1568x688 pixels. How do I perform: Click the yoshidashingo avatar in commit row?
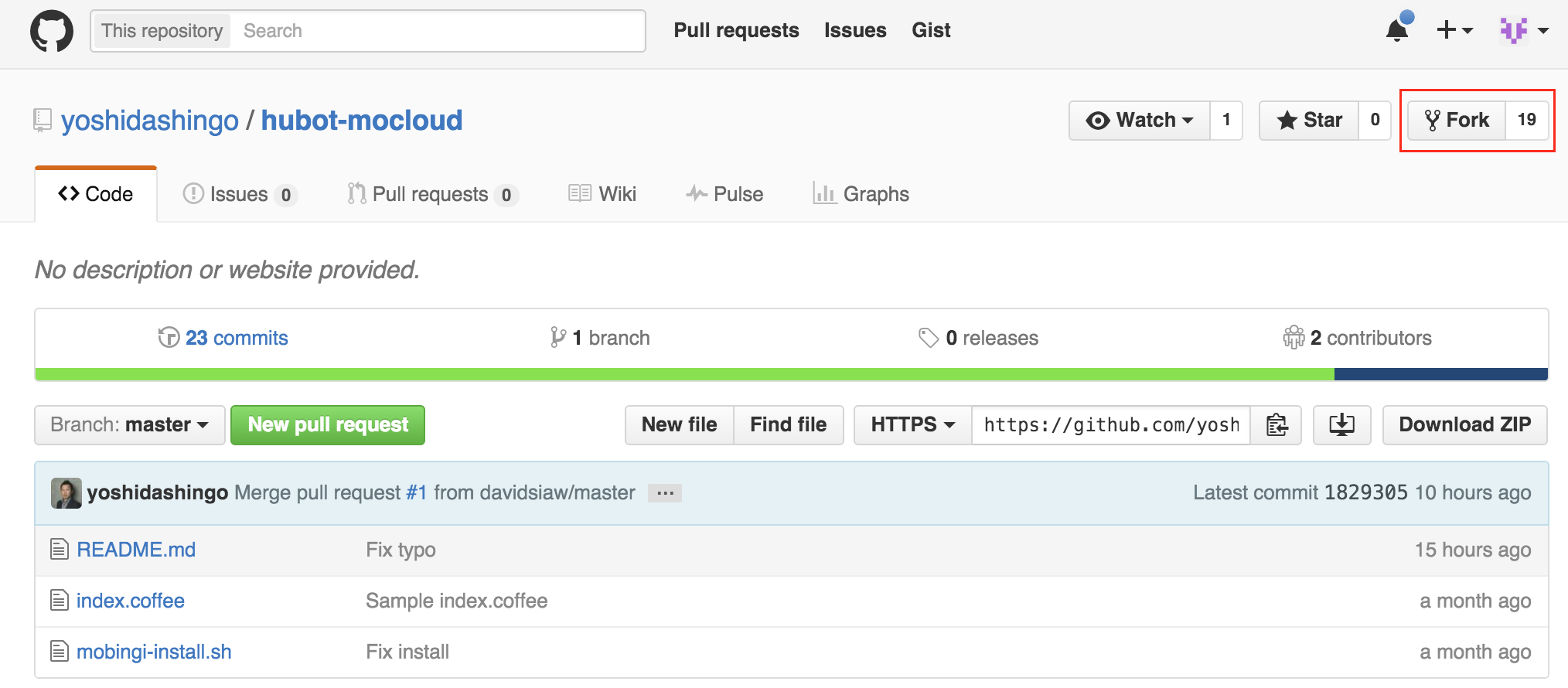66,493
